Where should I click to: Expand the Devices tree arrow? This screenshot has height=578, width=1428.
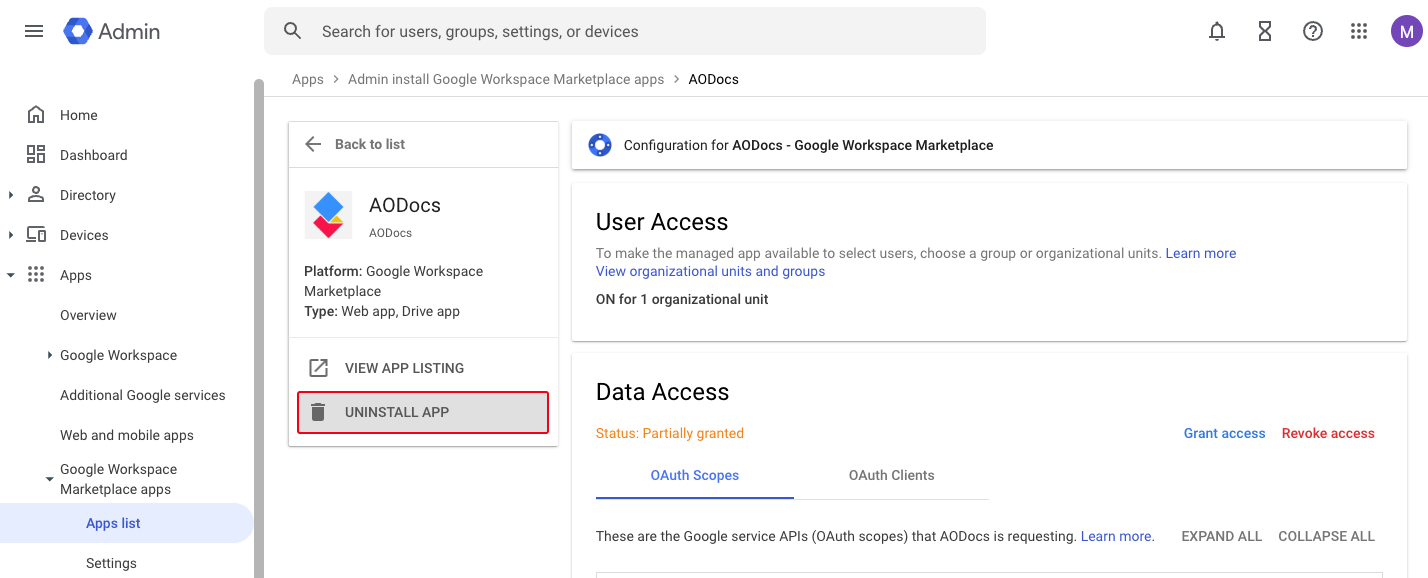[x=11, y=235]
